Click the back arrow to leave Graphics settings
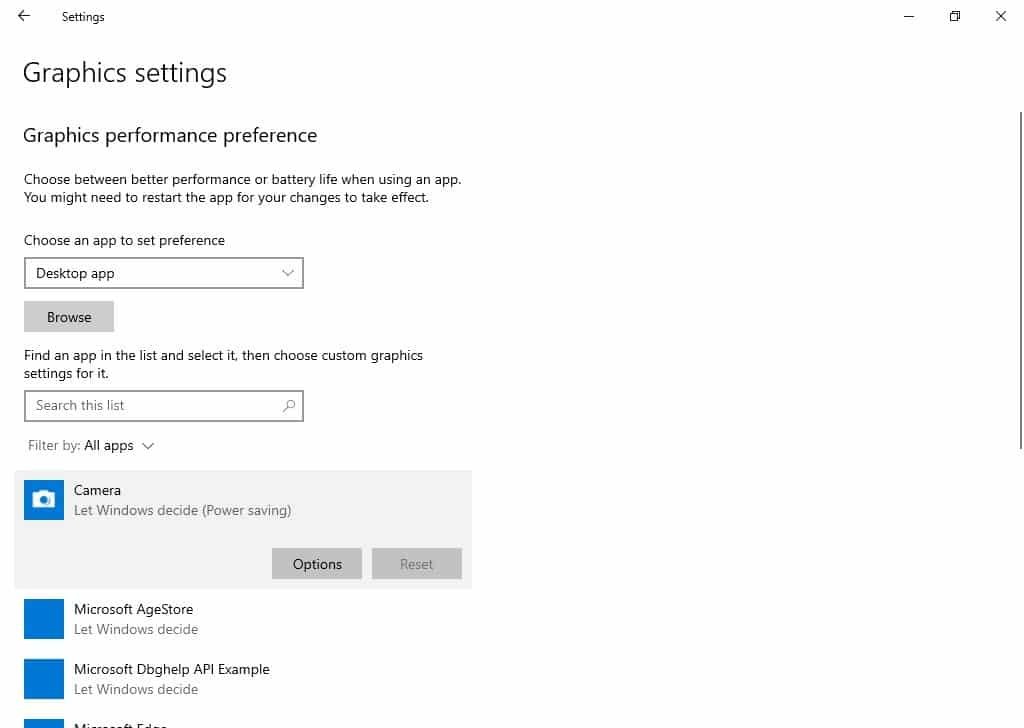Image resolution: width=1024 pixels, height=728 pixels. [22, 16]
